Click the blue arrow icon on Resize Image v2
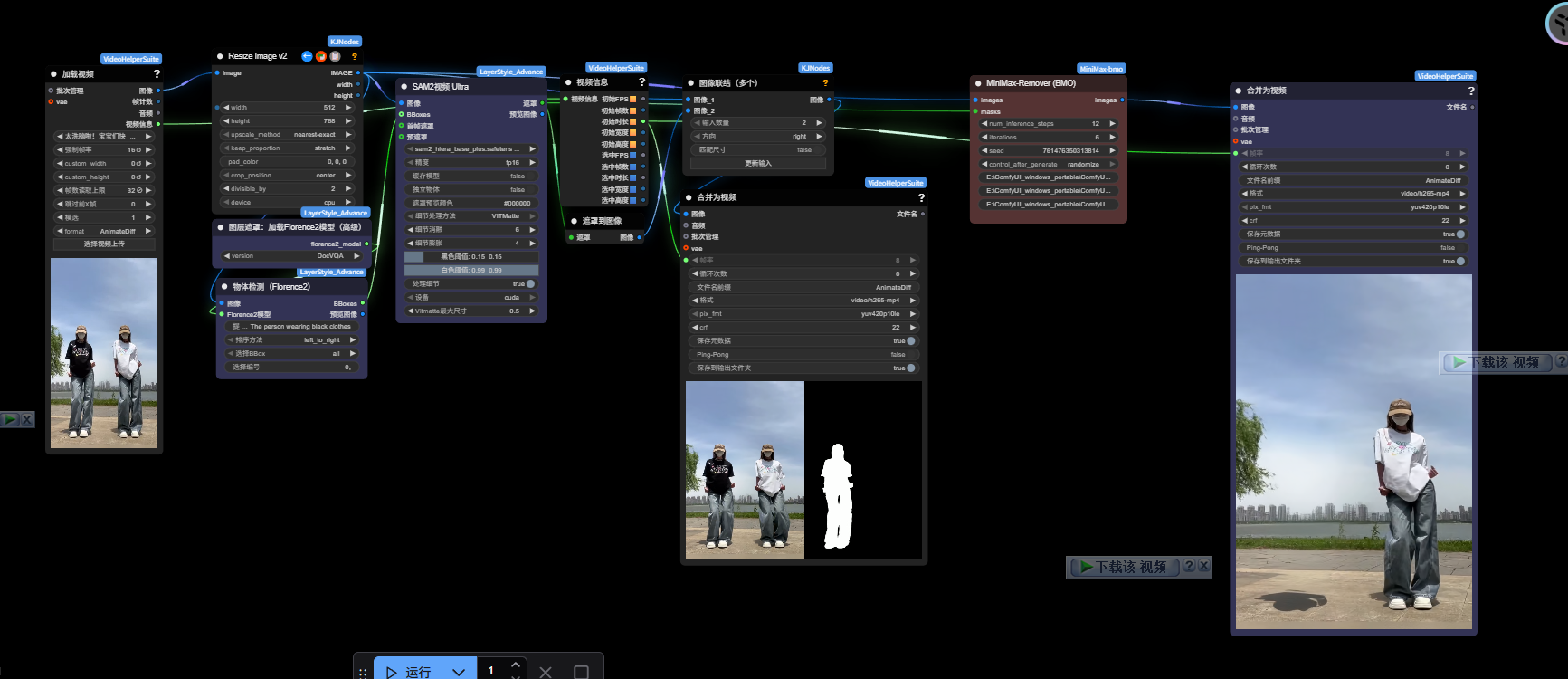Screen dimensions: 1568x679 307,56
